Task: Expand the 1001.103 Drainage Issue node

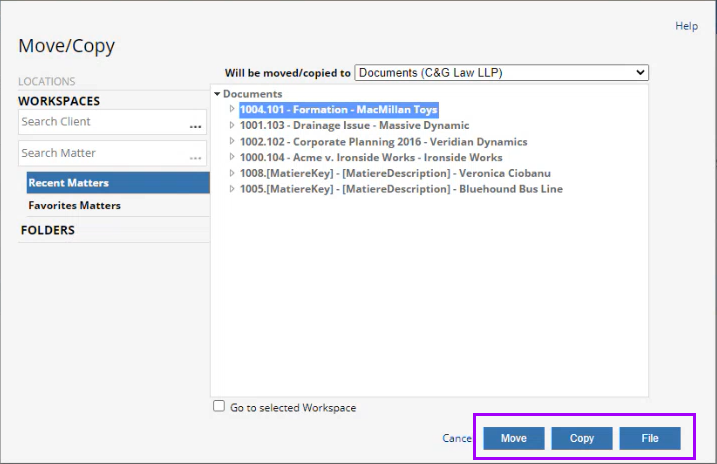Action: point(232,126)
